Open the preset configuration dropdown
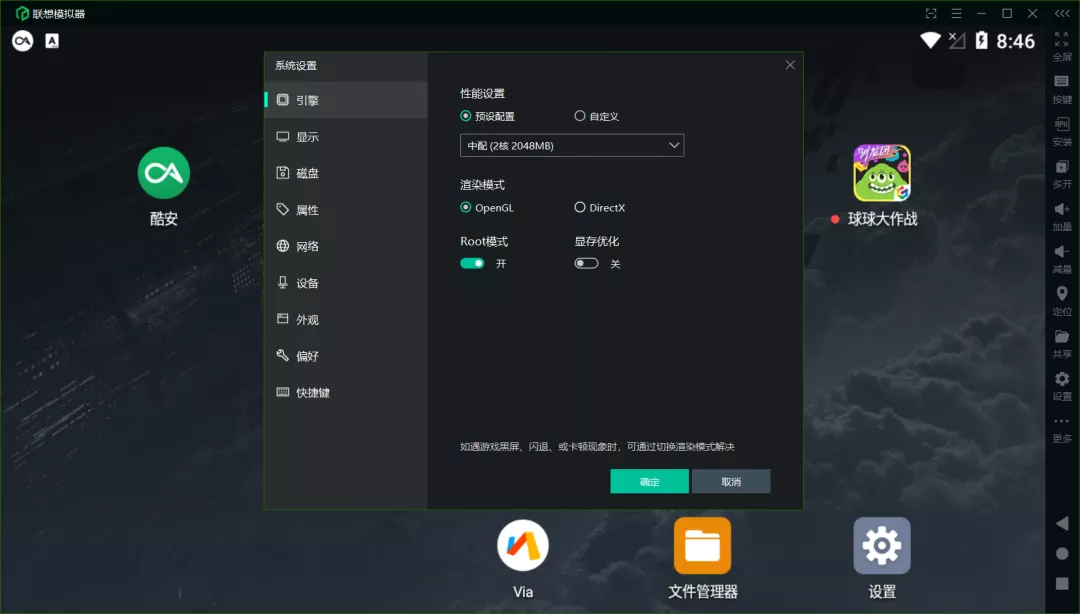Image resolution: width=1080 pixels, height=614 pixels. pos(571,145)
